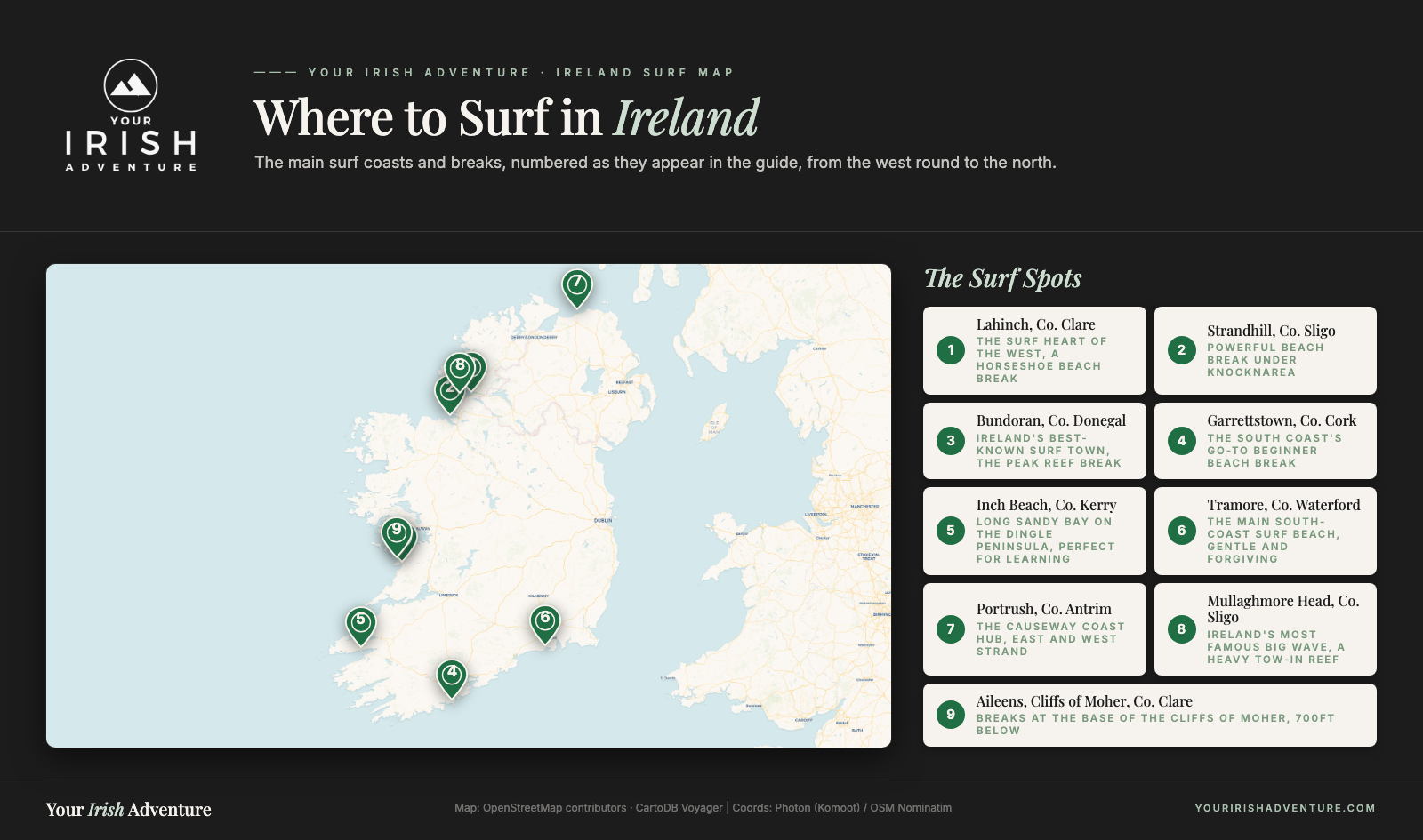The image size is (1423, 840).
Task: Select map pin 6 on the southeast coast
Action: pyautogui.click(x=545, y=624)
